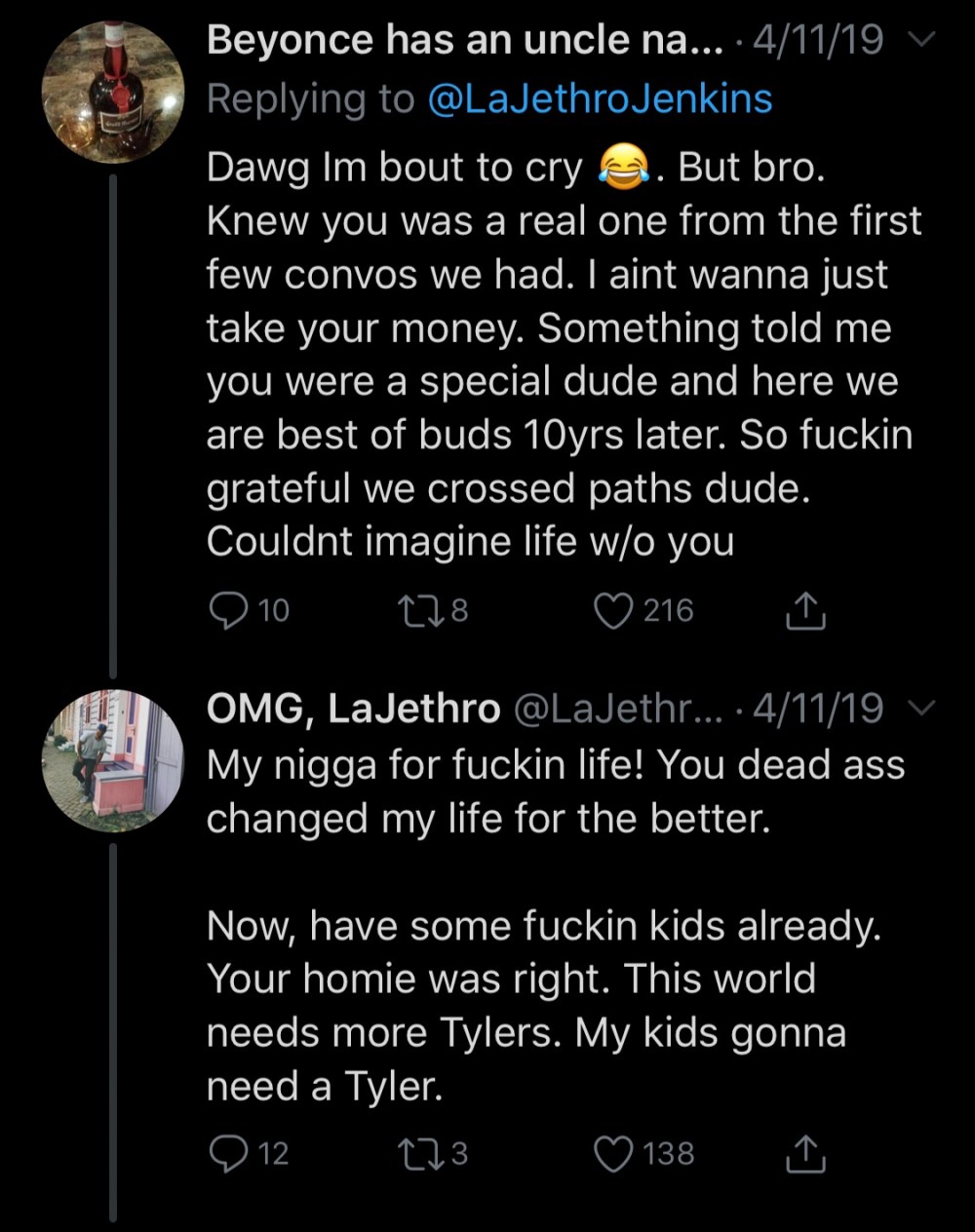975x1232 pixels.
Task: Open the liquor bottle profile picture
Action: click(113, 92)
